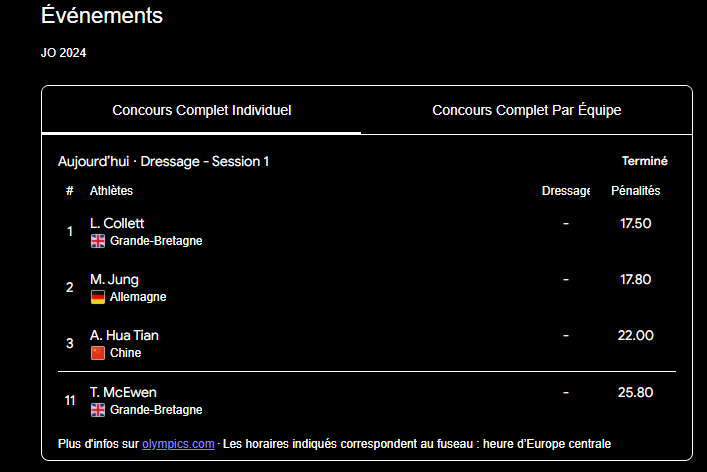Click the Dressage - Session 1 title

(209, 161)
